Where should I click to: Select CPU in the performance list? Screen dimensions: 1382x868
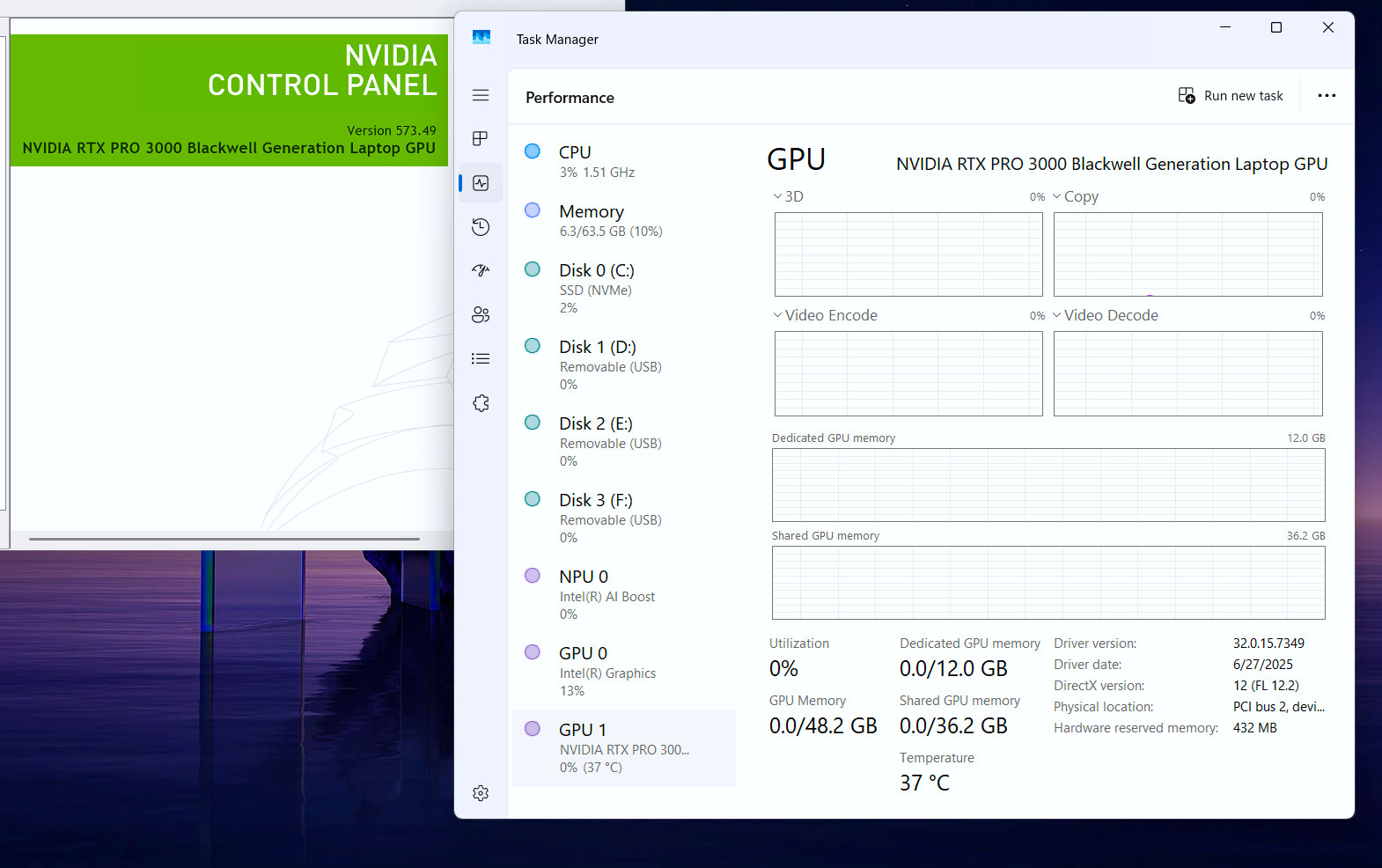point(624,161)
